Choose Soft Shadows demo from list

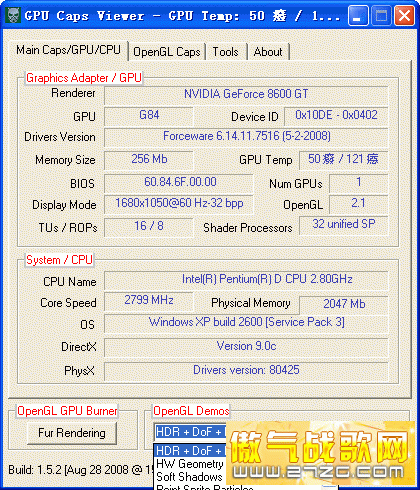[x=189, y=477]
